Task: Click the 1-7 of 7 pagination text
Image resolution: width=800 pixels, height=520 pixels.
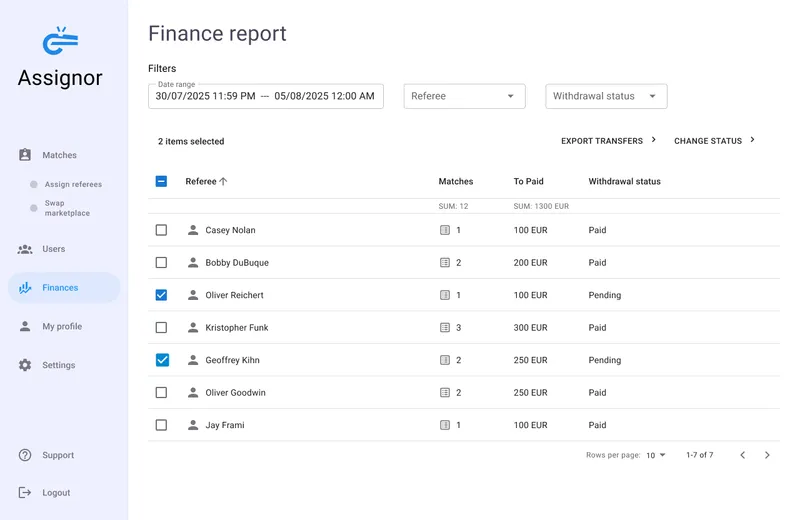Action: click(699, 455)
